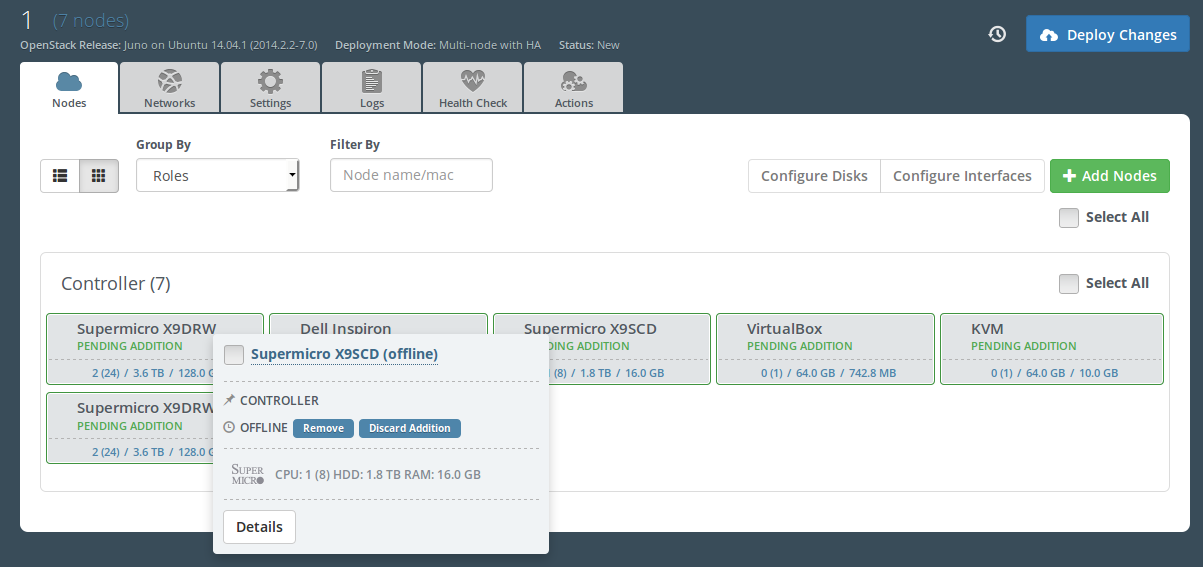Open node Details in the popup
This screenshot has width=1203, height=567.
[259, 527]
